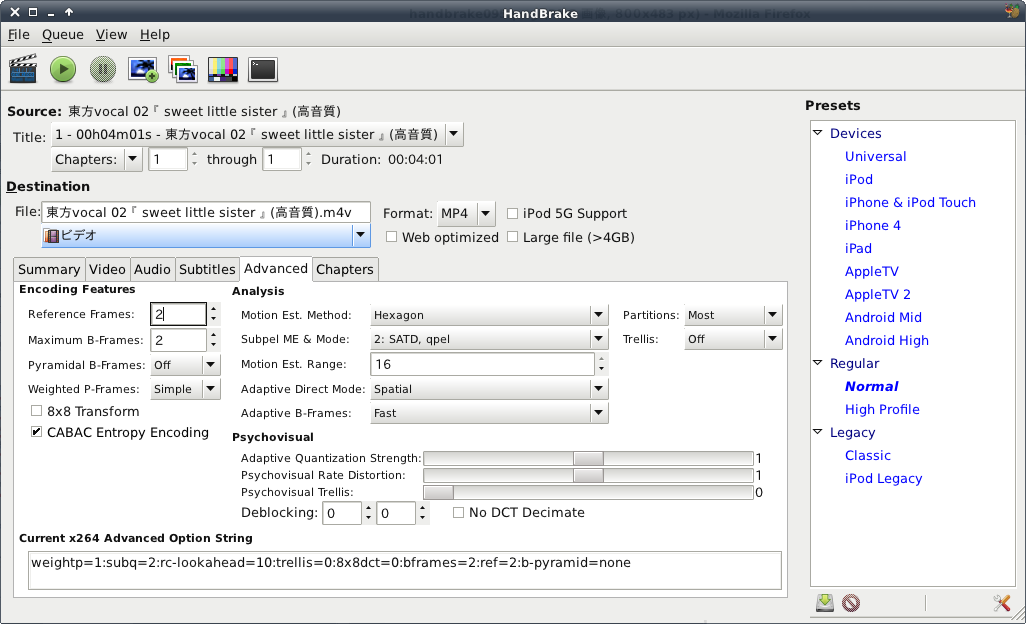Collapse the Legacy preset group
Screen dimensions: 1026x624
pyautogui.click(x=818, y=432)
